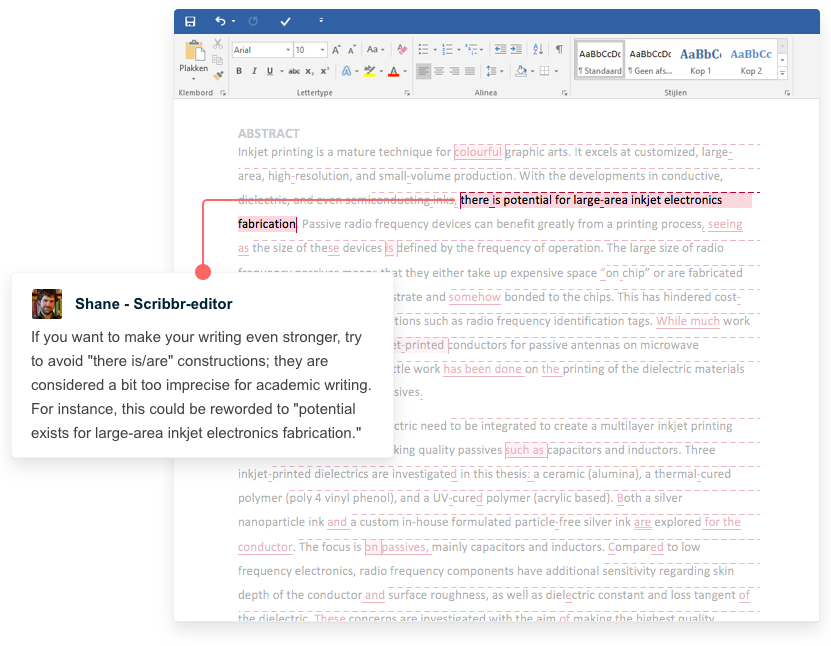The height and width of the screenshot is (646, 831).
Task: Insert a bulleted list
Action: 422,48
